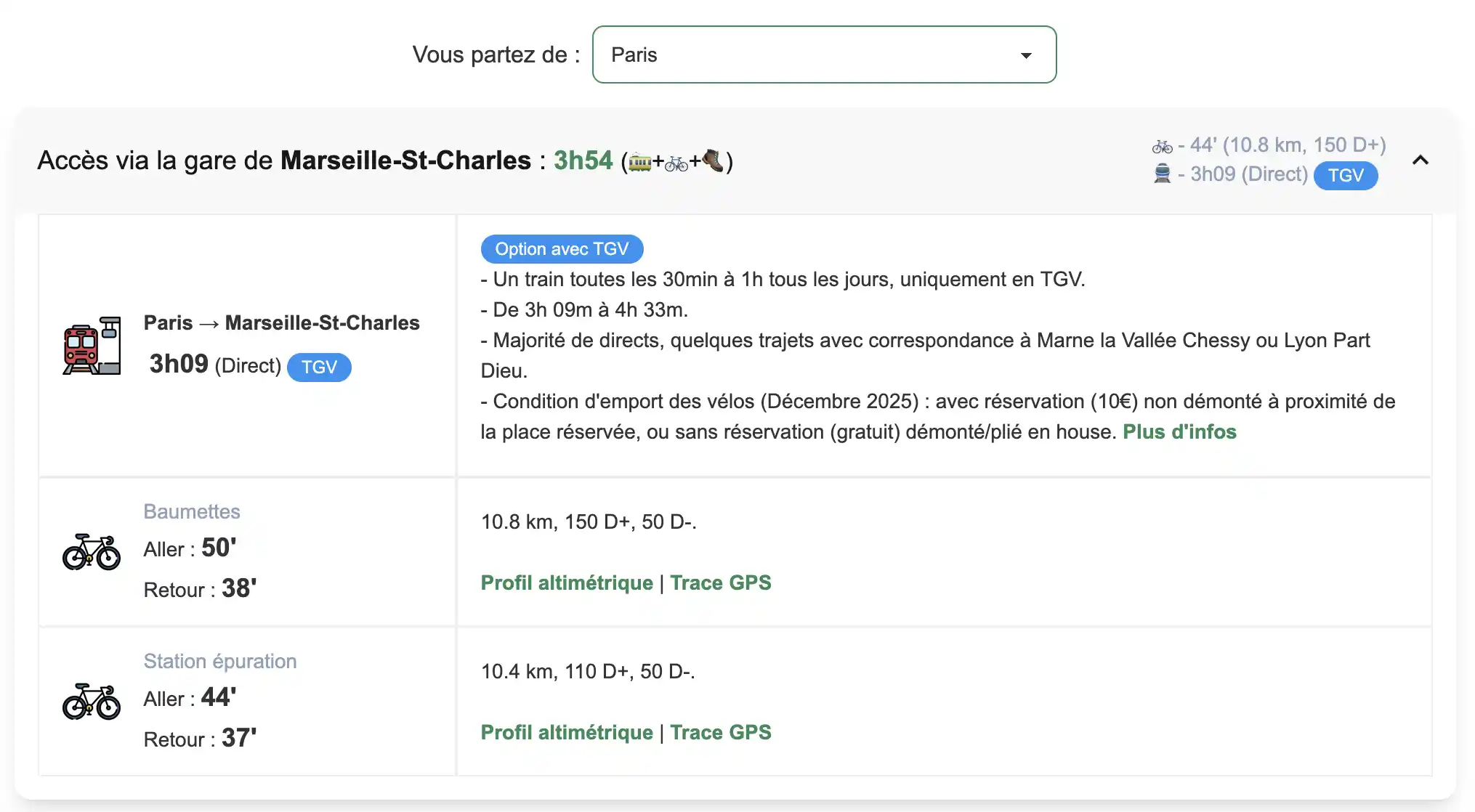Image resolution: width=1475 pixels, height=812 pixels.
Task: Click the Option avec TGV badge
Action: (x=562, y=249)
